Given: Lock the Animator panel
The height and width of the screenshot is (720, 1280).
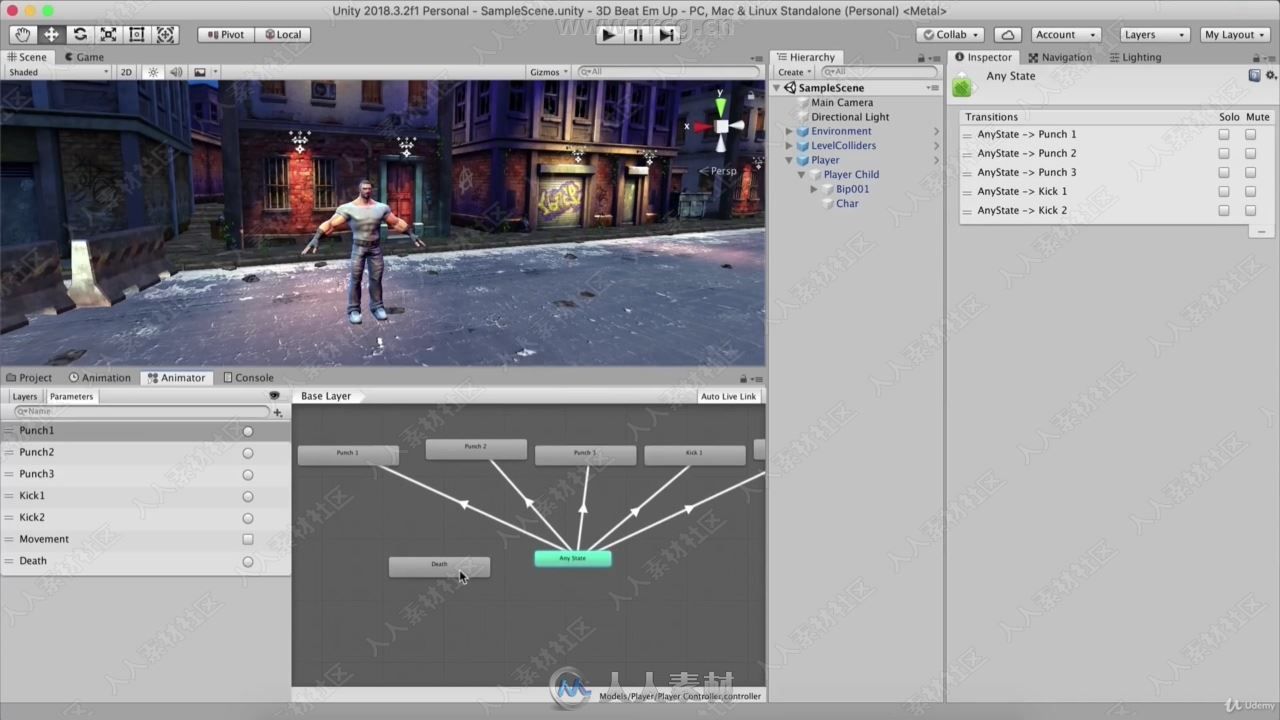Looking at the screenshot, I should tap(743, 378).
